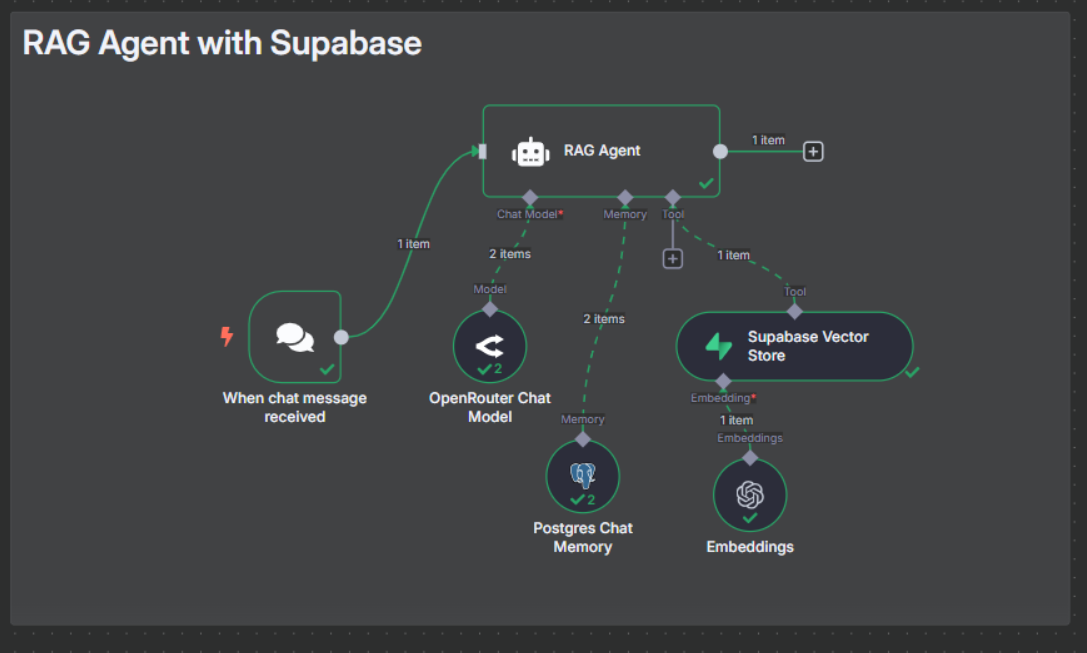Click the Embeddings diamond connector atop Embeddings node

tap(749, 458)
